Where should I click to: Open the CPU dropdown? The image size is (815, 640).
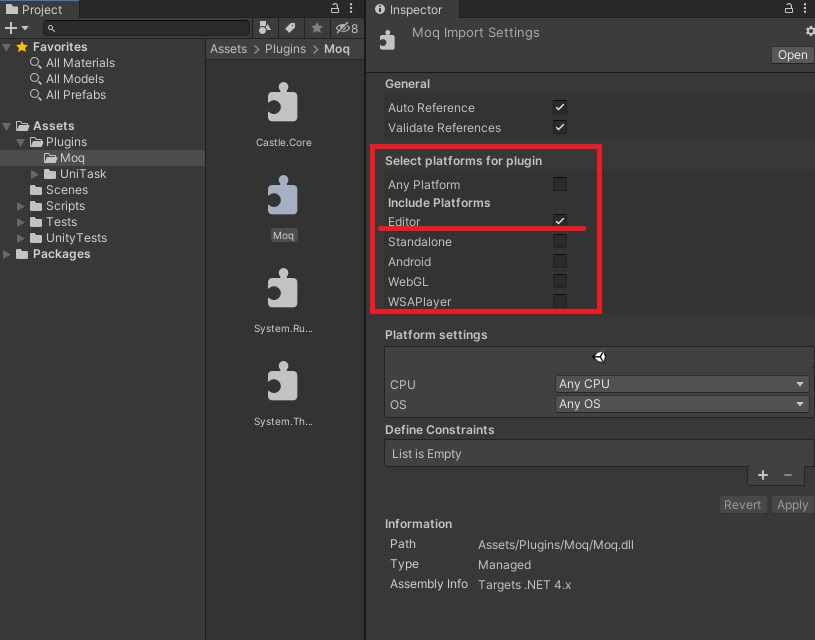[682, 384]
